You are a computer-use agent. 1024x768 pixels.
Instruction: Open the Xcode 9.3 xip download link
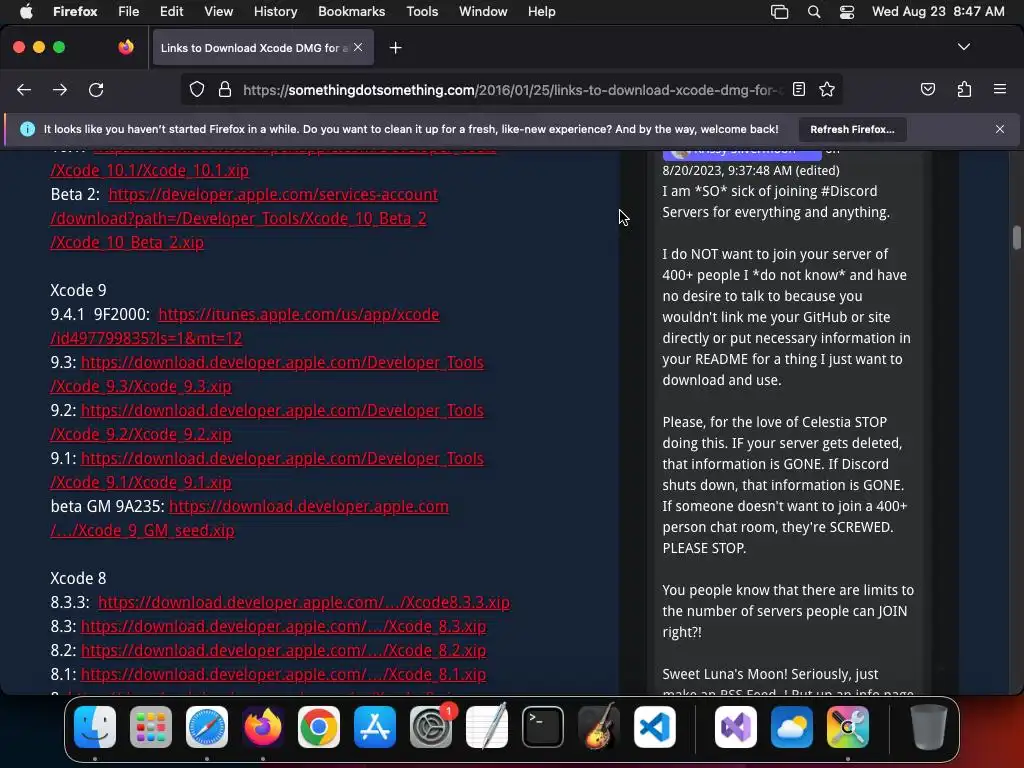pyautogui.click(x=267, y=374)
